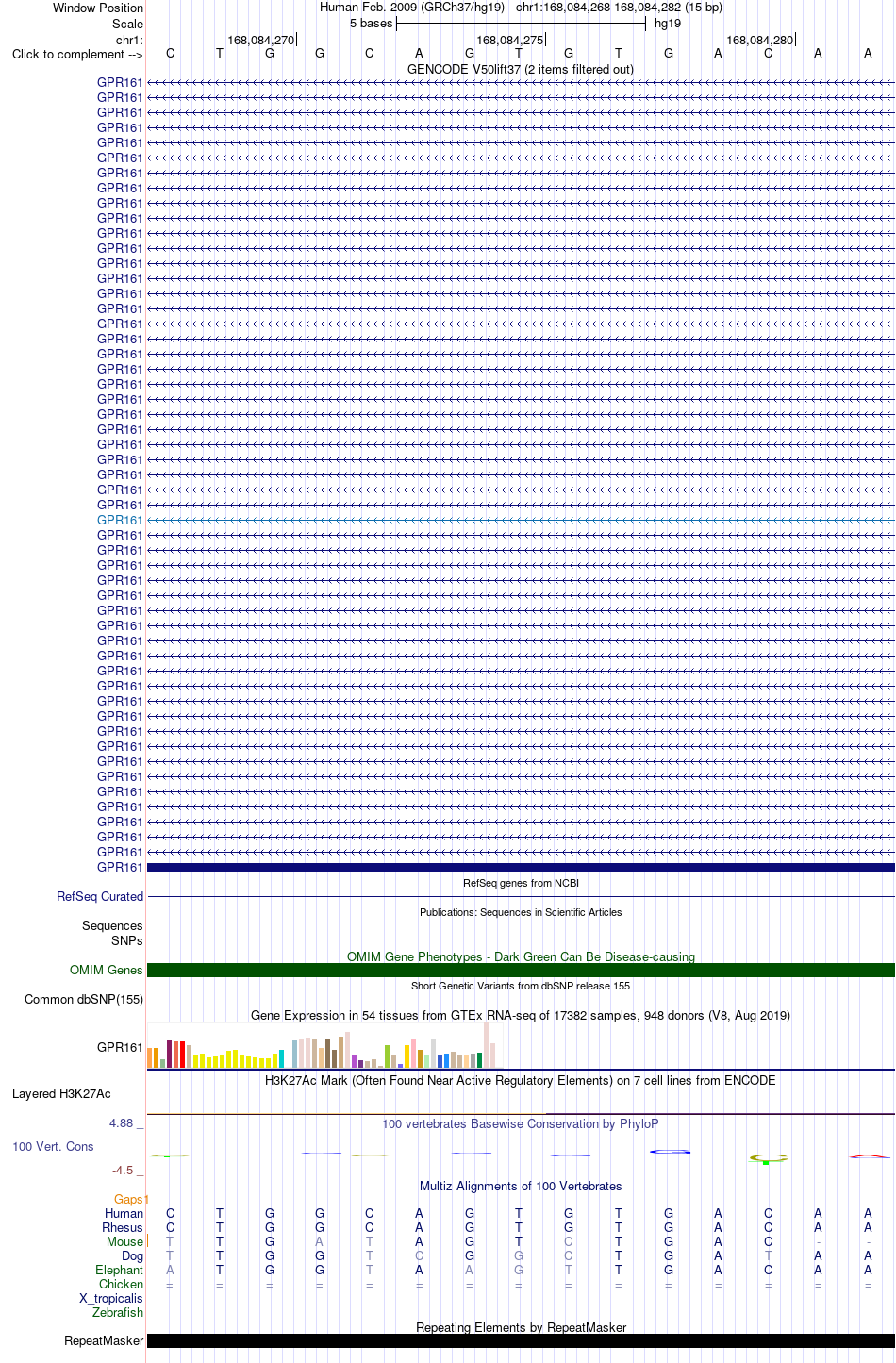896x1363 pixels.
Task: Select the "chr1:" ruler label
Action: 129,40
